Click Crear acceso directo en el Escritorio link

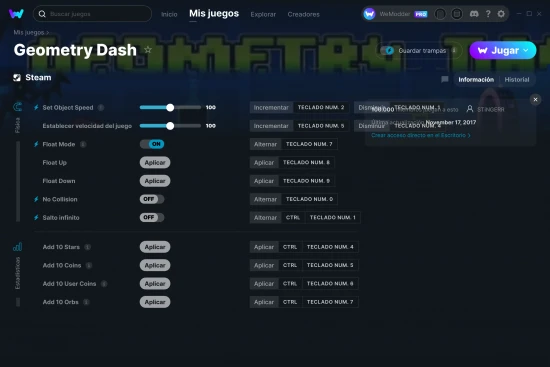421,135
